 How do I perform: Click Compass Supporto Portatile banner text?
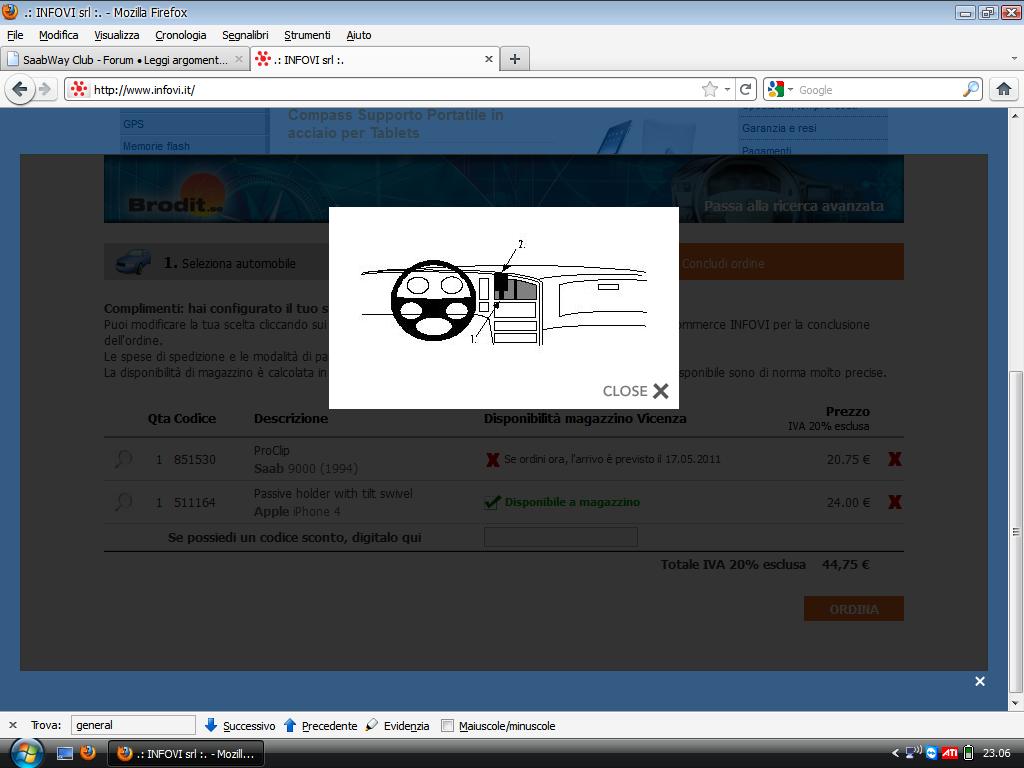(x=395, y=124)
